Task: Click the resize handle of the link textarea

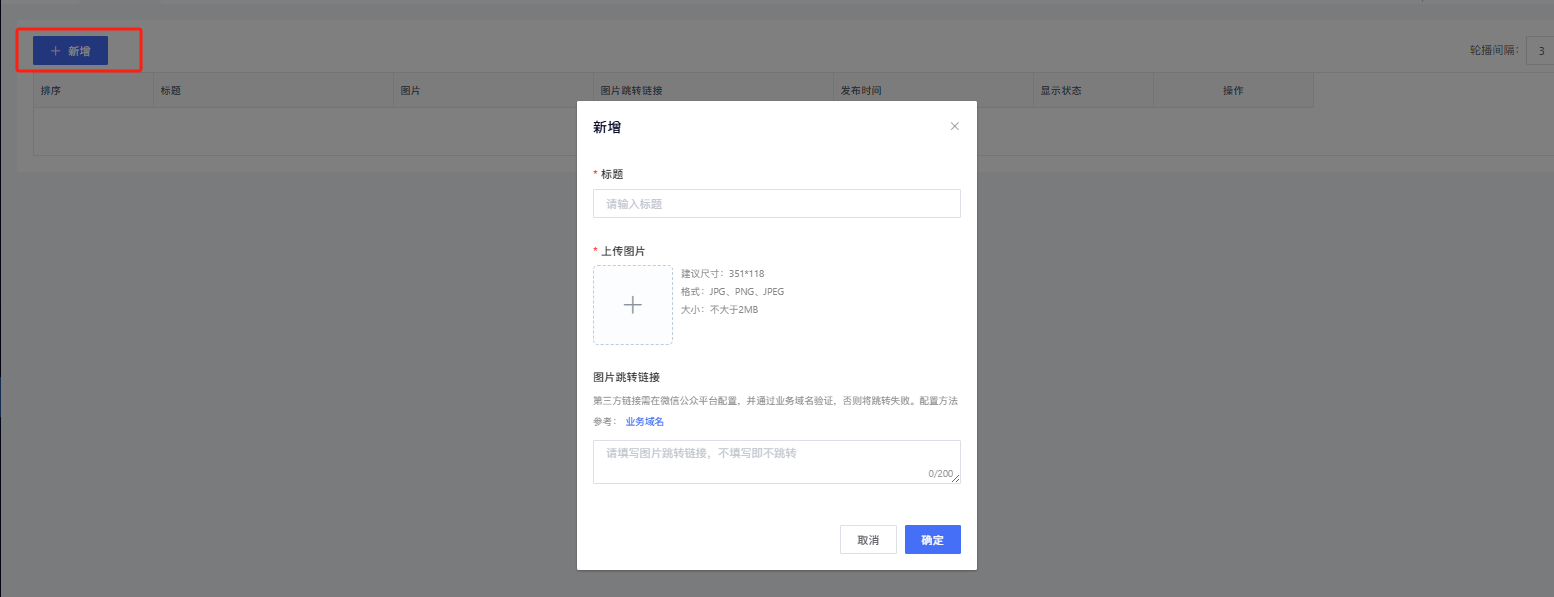Action: pyautogui.click(x=956, y=479)
